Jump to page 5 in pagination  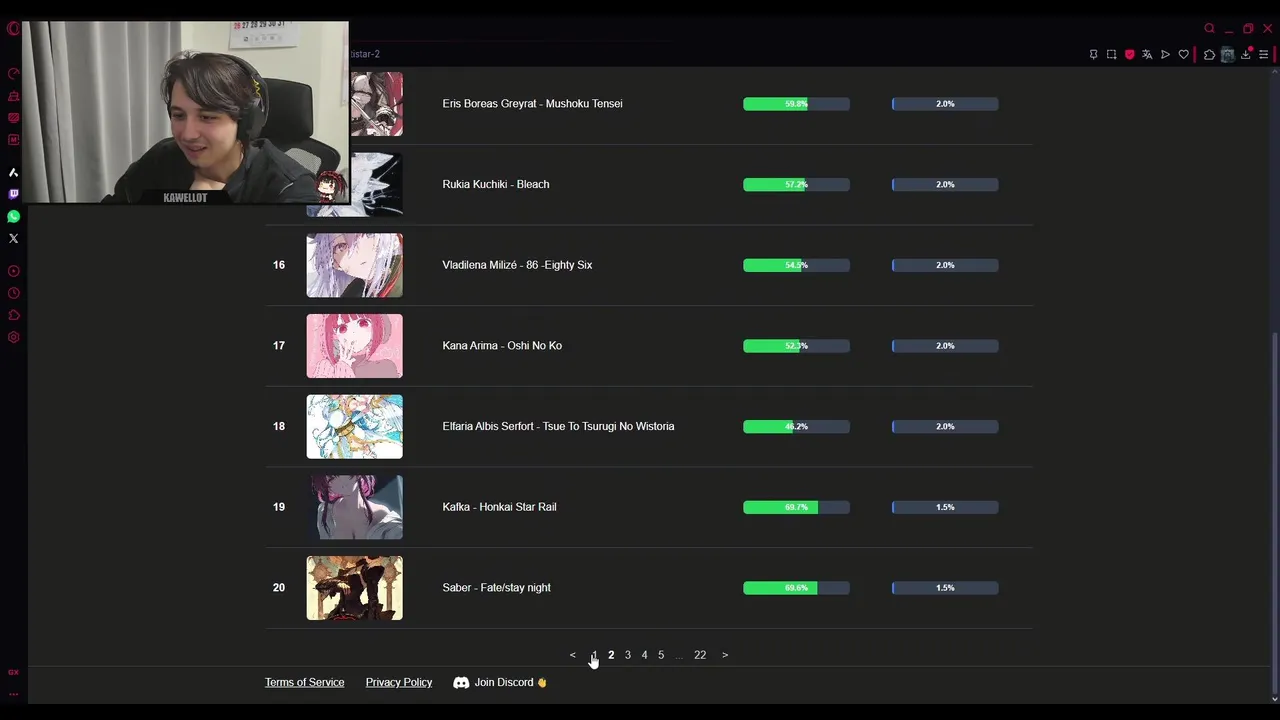[x=661, y=655]
